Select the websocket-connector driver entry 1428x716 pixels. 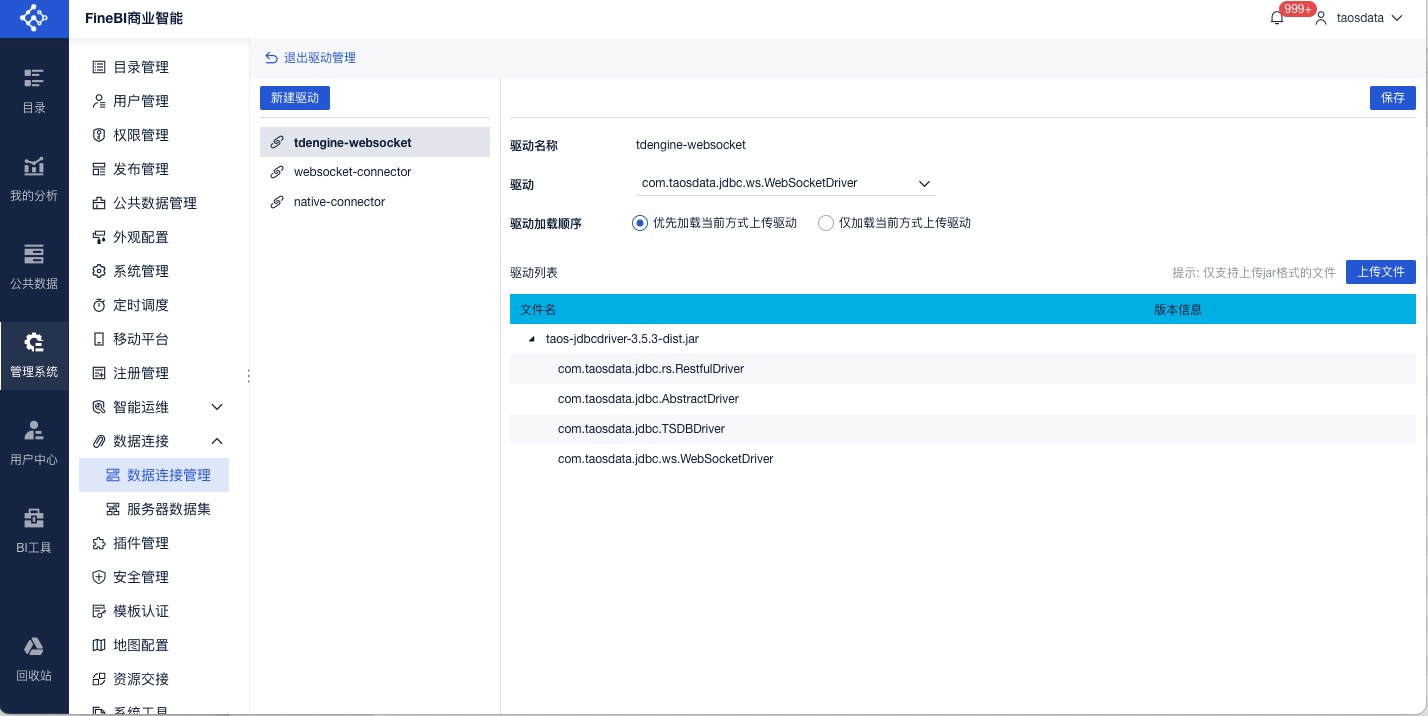352,172
